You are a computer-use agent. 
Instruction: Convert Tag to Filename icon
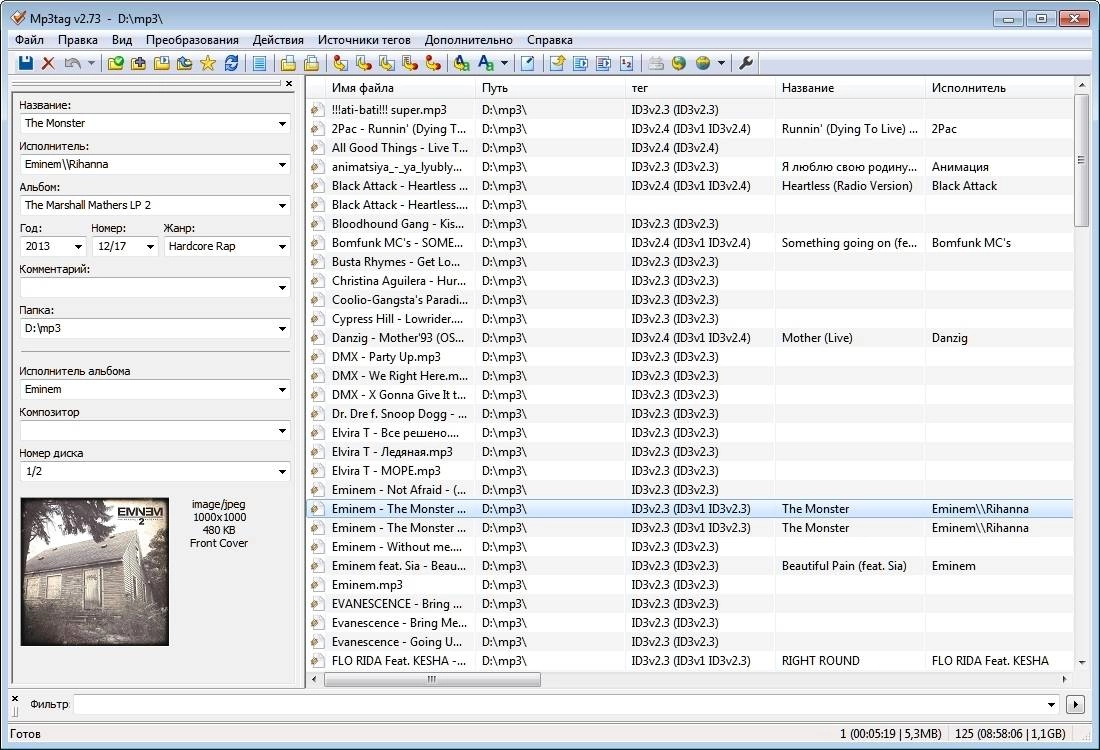340,63
